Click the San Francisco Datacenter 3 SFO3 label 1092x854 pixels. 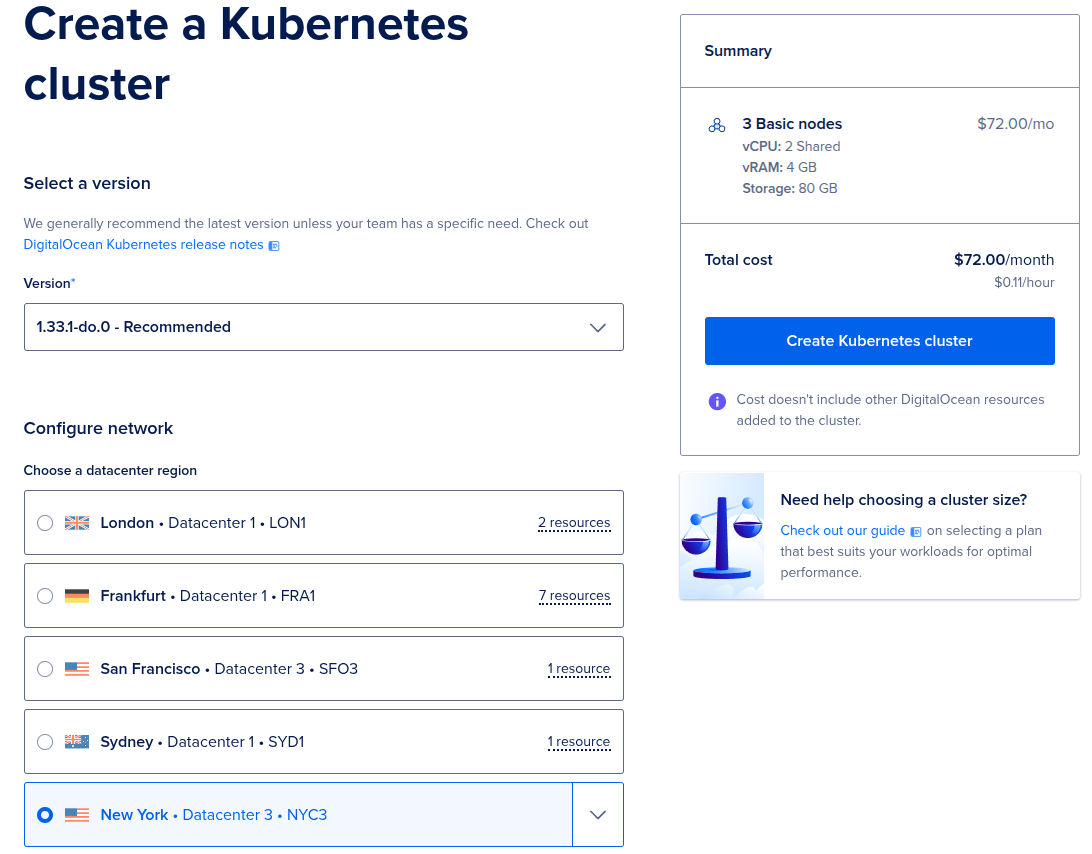pos(229,669)
